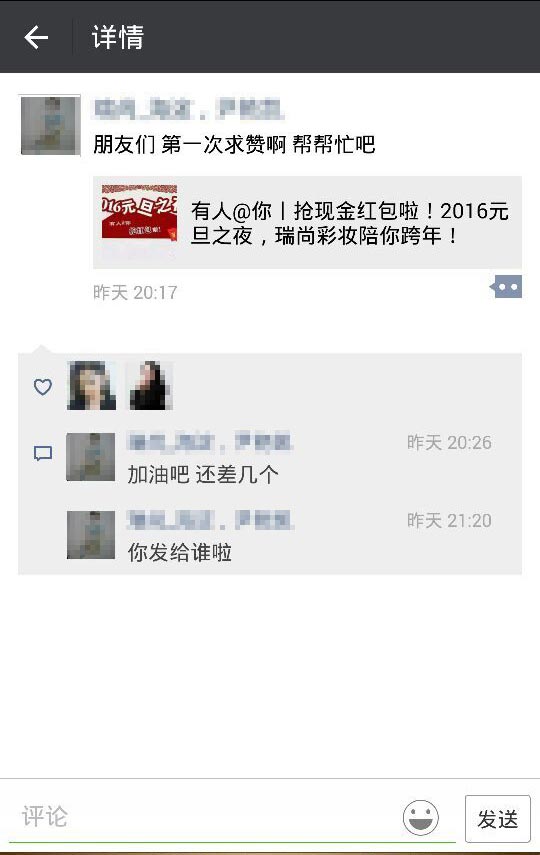Tap the heart likes icon
Screen dimensions: 540x855
pos(43,387)
